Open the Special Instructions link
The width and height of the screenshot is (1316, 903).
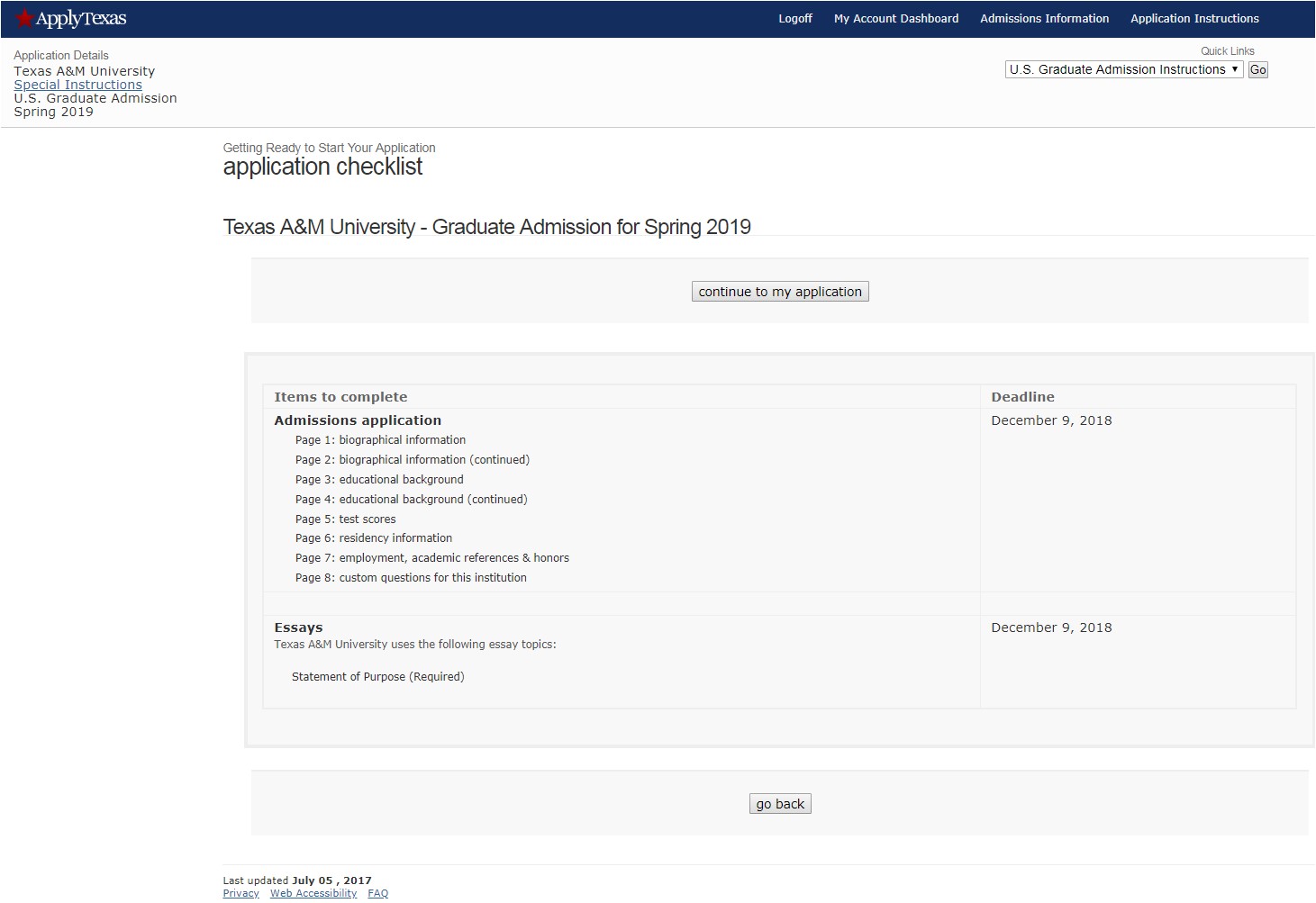click(x=77, y=85)
